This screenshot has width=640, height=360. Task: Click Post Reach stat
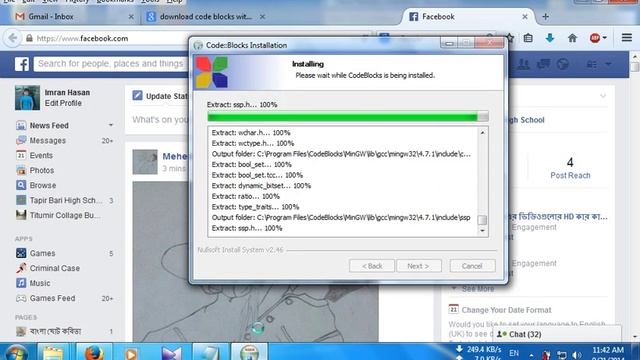pos(570,169)
